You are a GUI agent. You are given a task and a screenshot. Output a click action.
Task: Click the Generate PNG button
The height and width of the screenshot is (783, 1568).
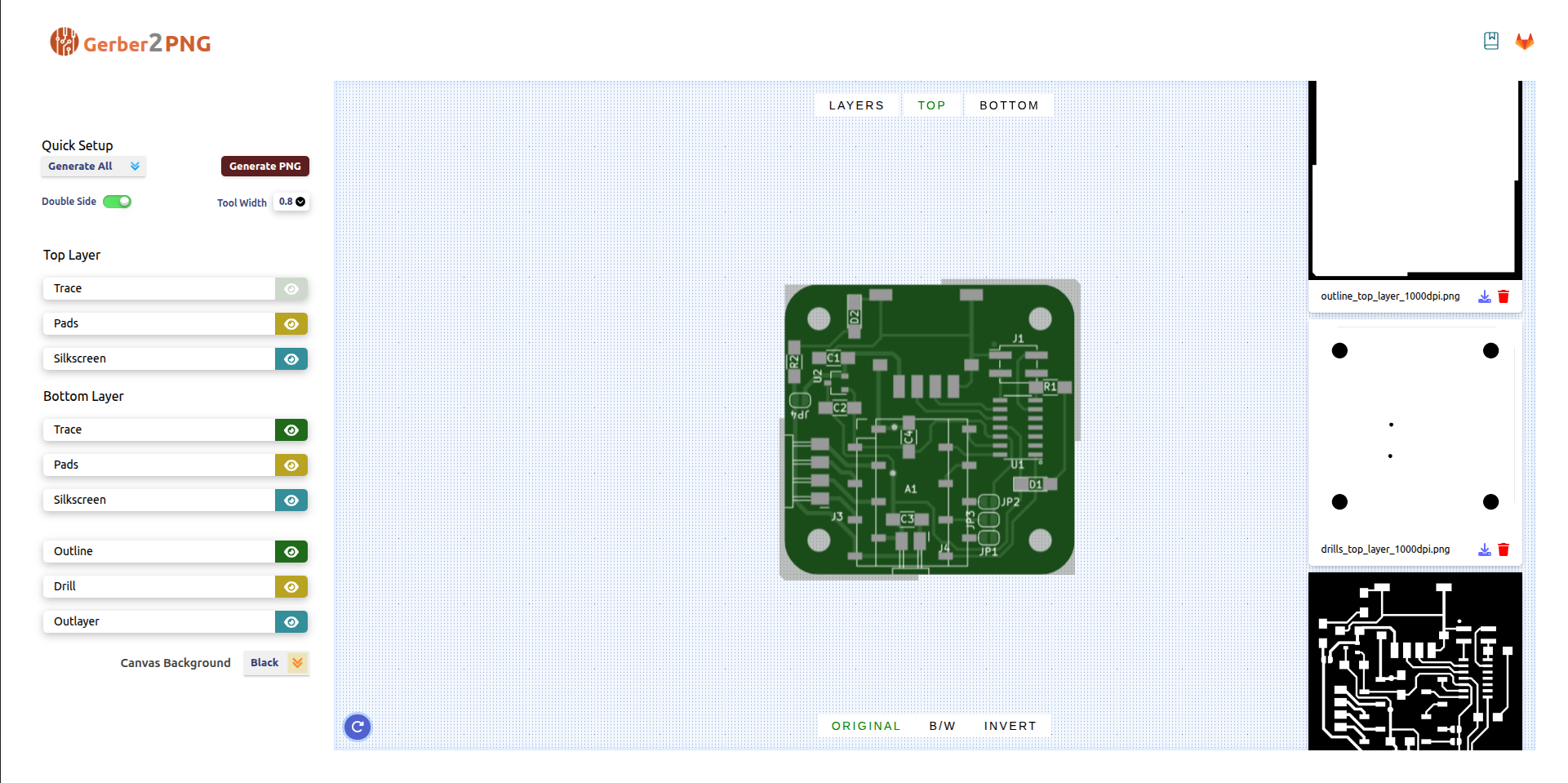coord(264,167)
